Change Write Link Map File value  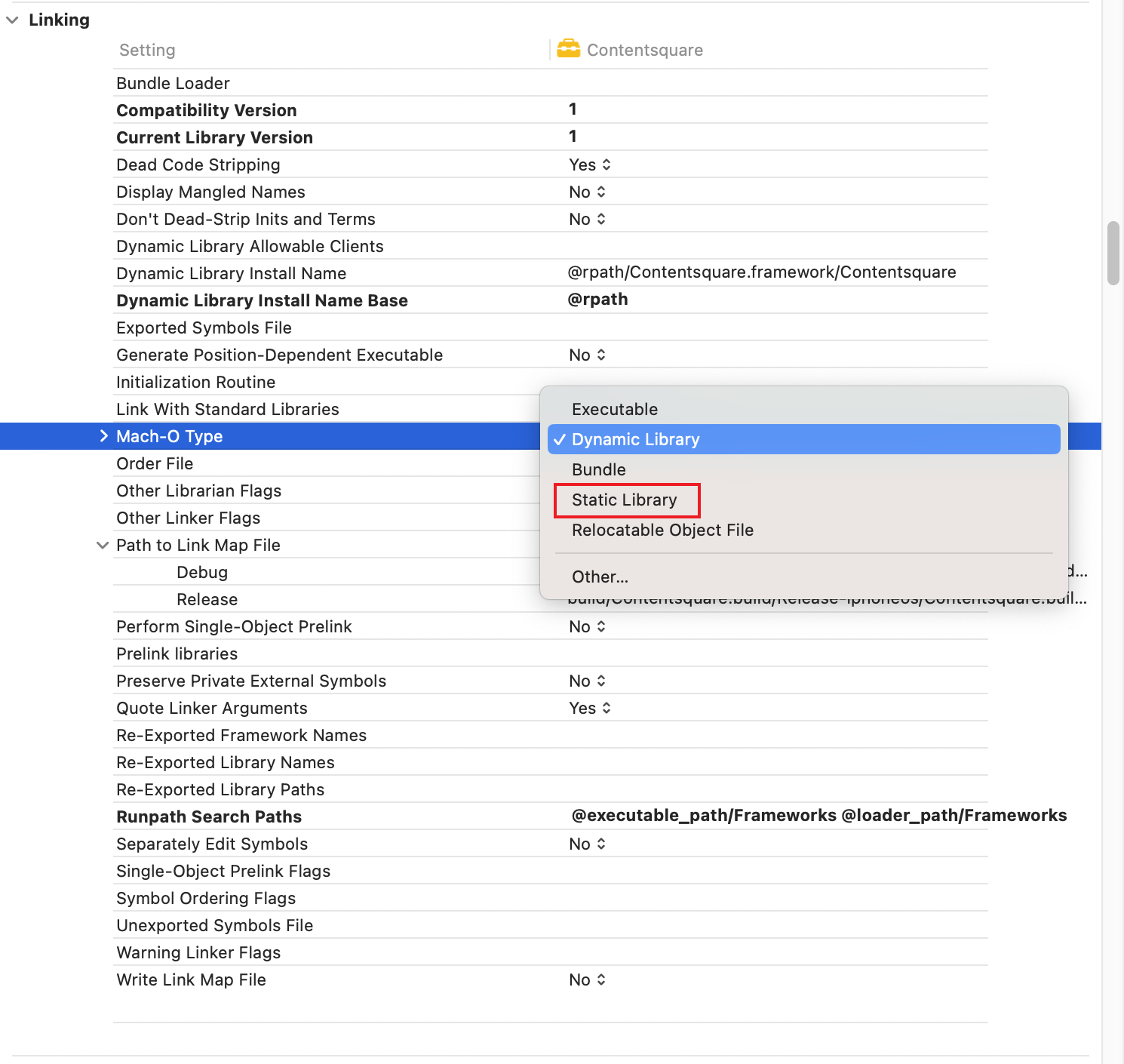[587, 979]
